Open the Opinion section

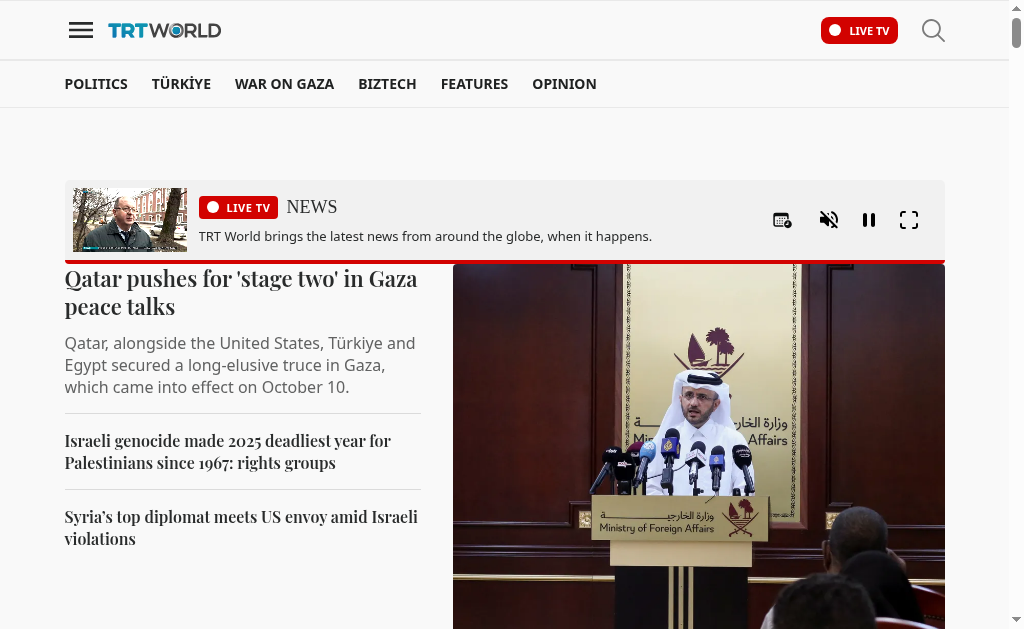pyautogui.click(x=564, y=84)
